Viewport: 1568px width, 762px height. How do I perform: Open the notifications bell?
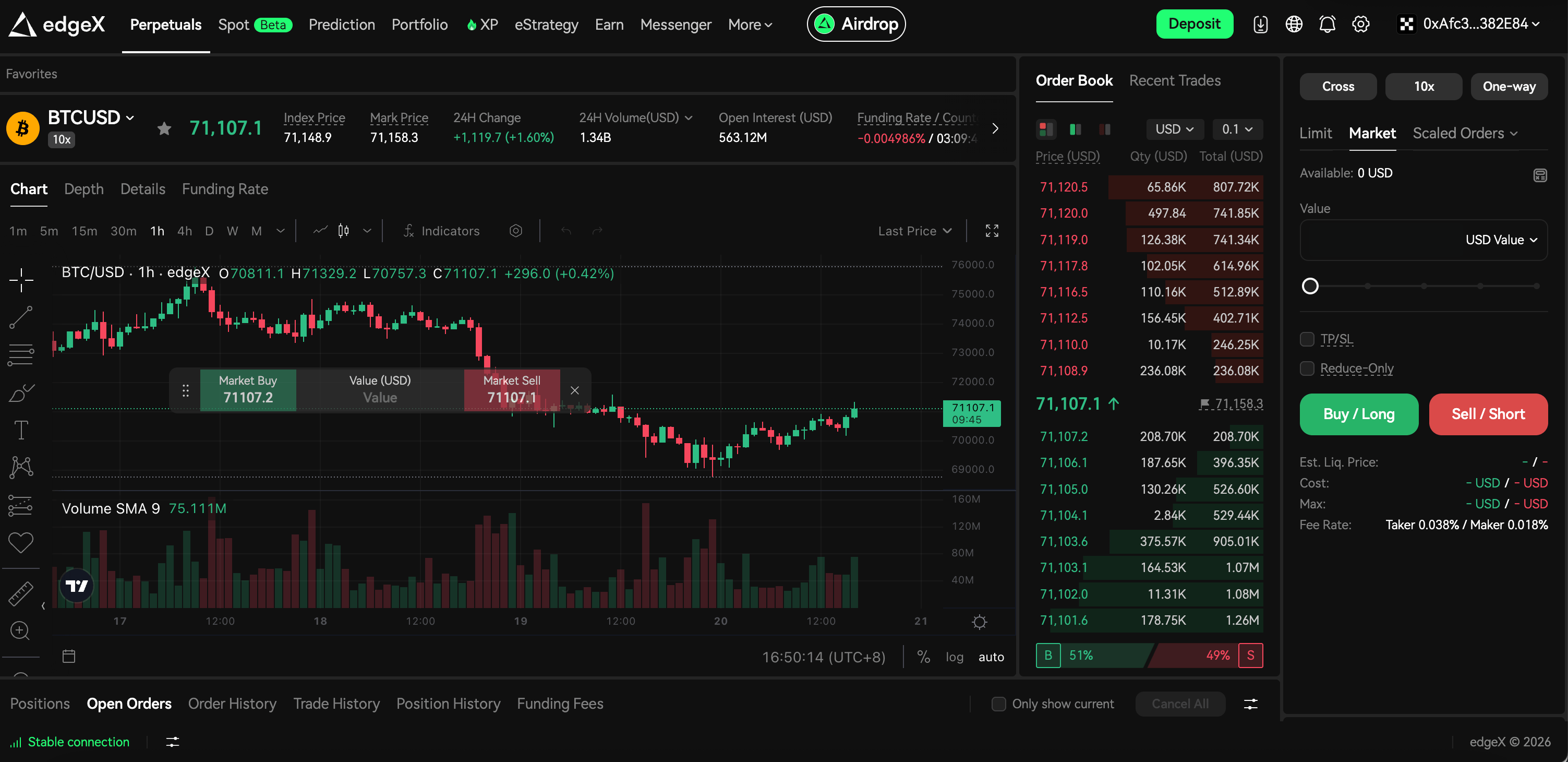pyautogui.click(x=1327, y=24)
